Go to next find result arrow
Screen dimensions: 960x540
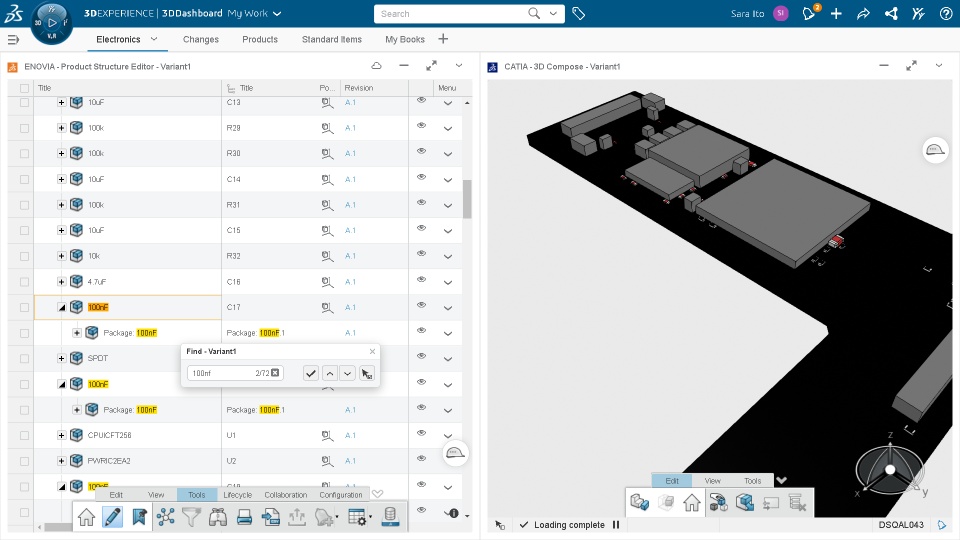coord(347,373)
